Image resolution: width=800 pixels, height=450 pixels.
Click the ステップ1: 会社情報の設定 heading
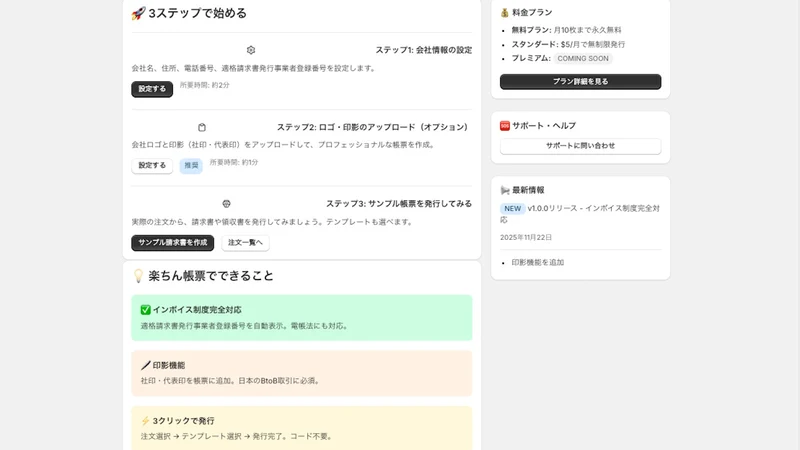[x=423, y=50]
